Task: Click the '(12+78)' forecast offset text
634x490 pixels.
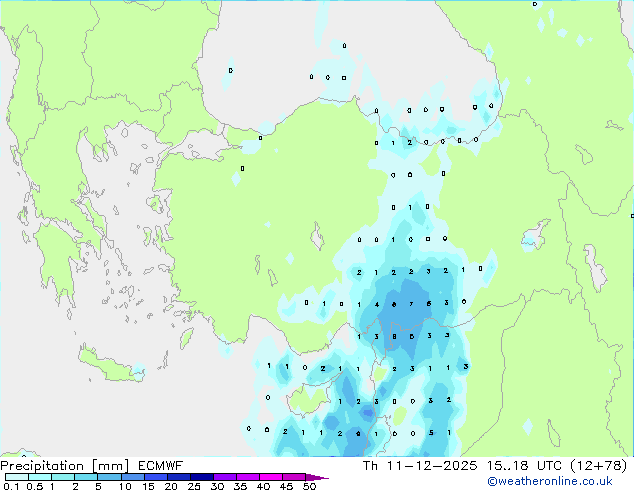Action: pyautogui.click(x=599, y=466)
